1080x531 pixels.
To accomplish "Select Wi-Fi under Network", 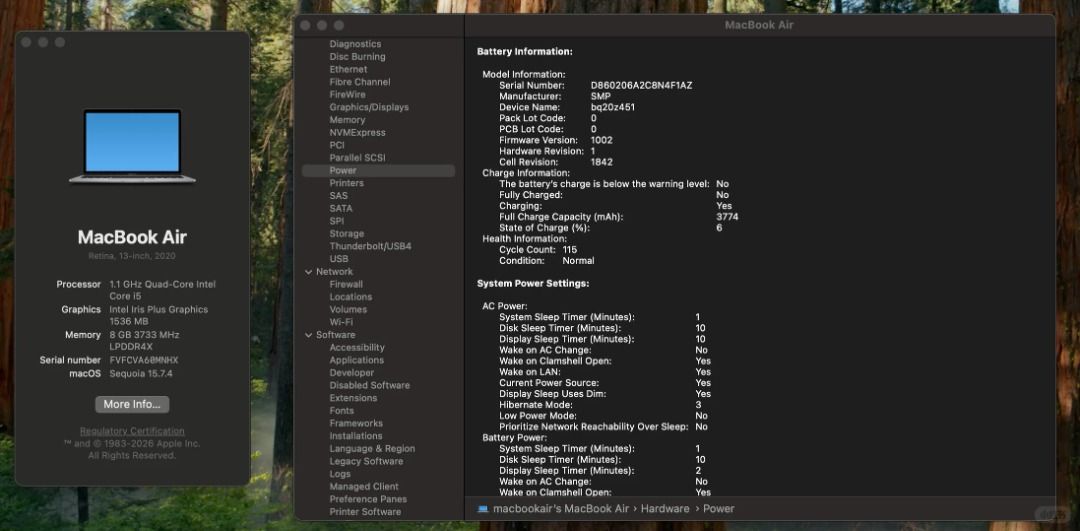I will (x=341, y=322).
